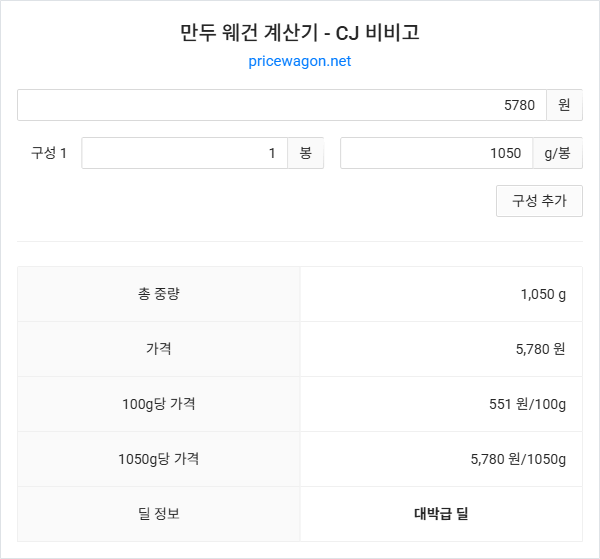Viewport: 600px width, 559px height.
Task: Click the page title 만두 웨건 계산기
Action: 300,32
